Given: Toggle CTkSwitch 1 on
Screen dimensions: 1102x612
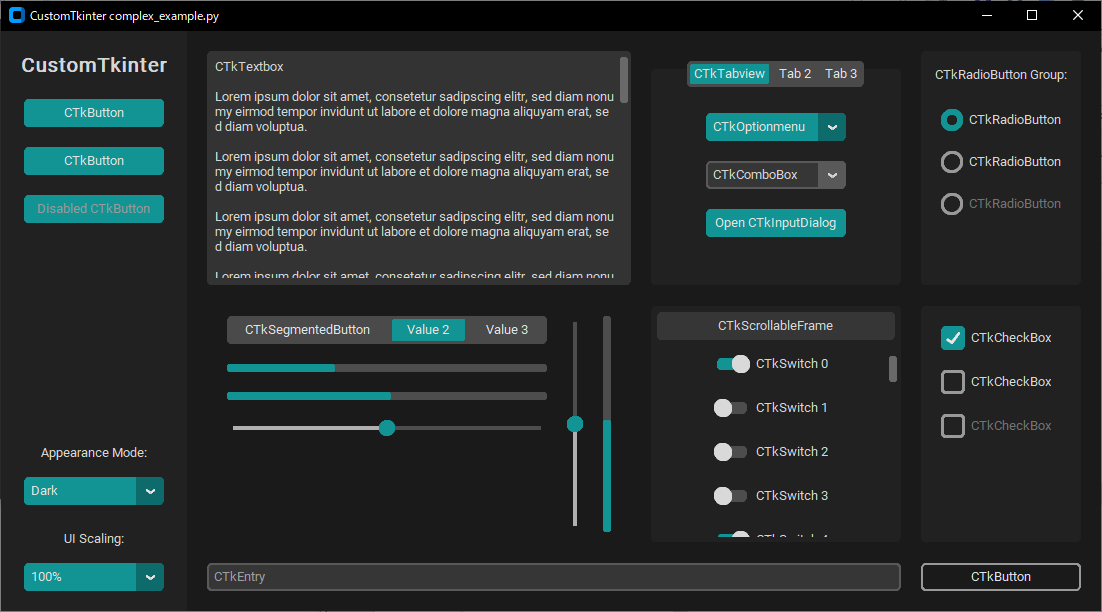Looking at the screenshot, I should click(x=730, y=408).
